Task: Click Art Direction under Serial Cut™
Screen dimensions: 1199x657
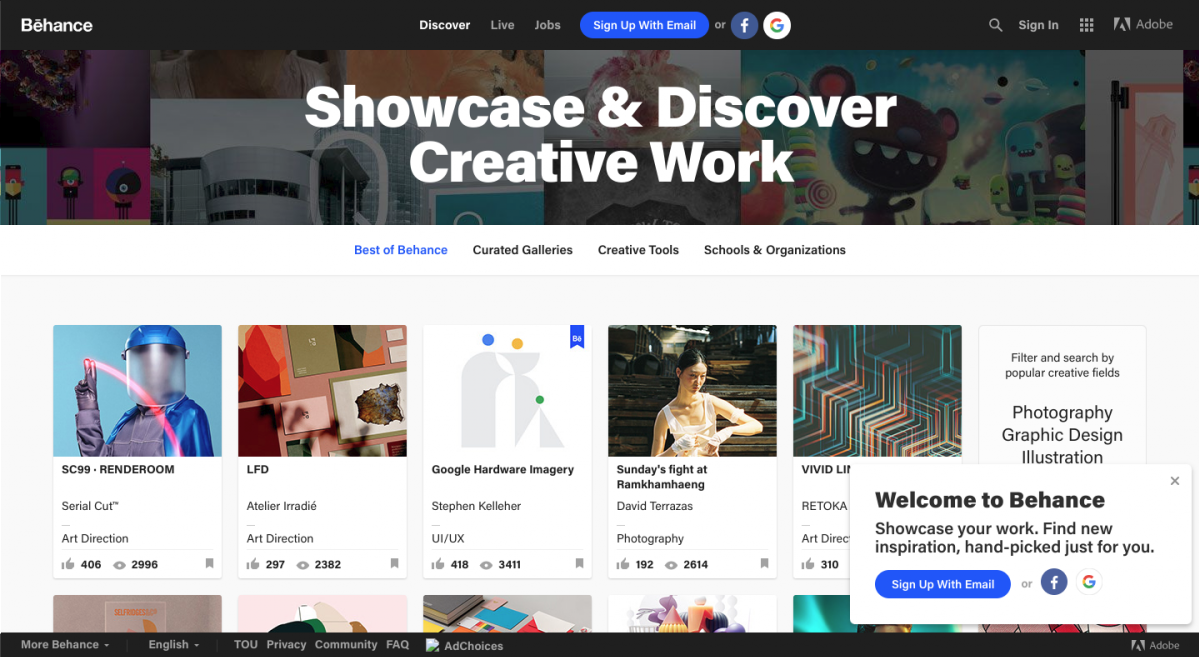Action: [95, 538]
